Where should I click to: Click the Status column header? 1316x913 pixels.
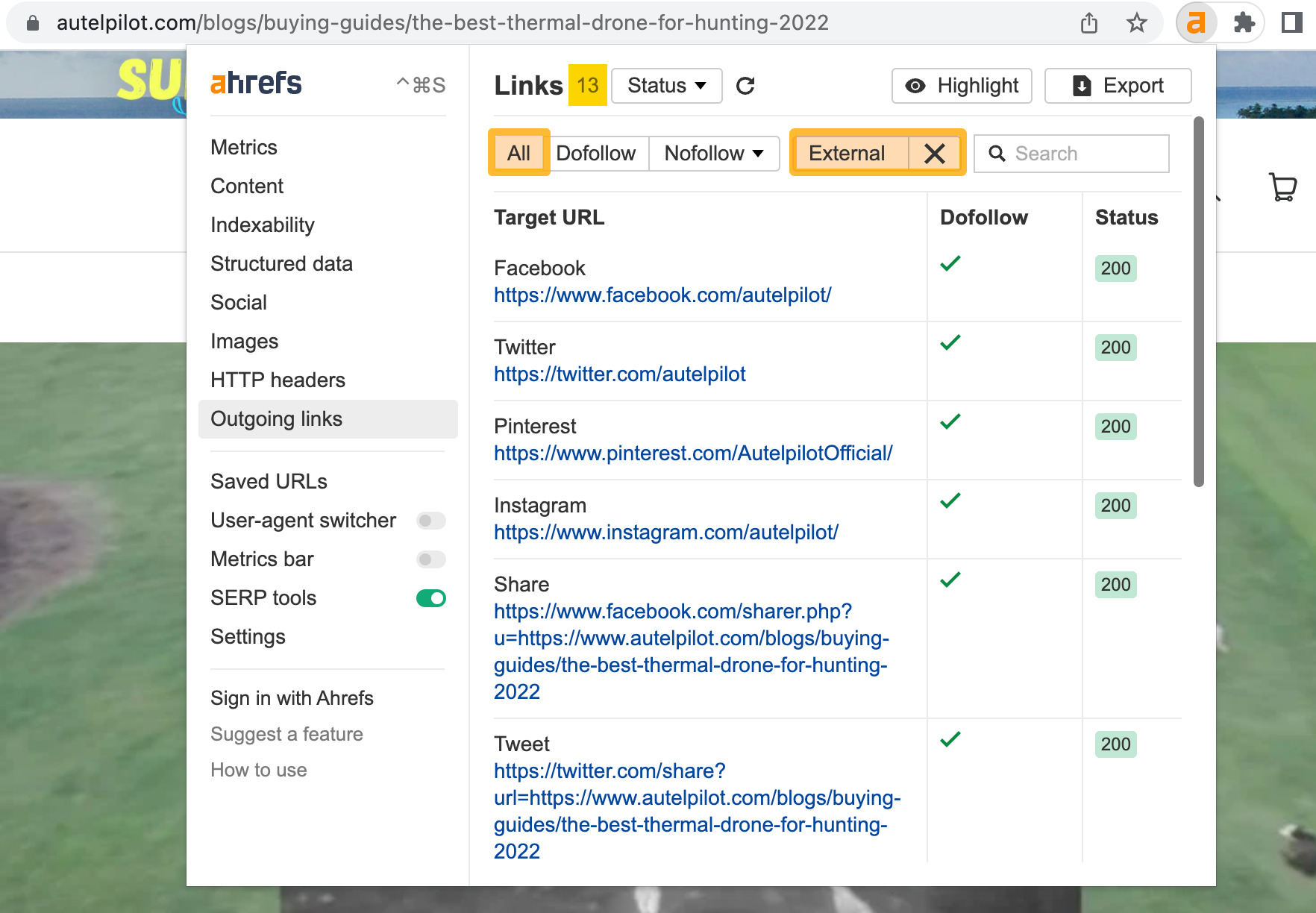click(1127, 218)
